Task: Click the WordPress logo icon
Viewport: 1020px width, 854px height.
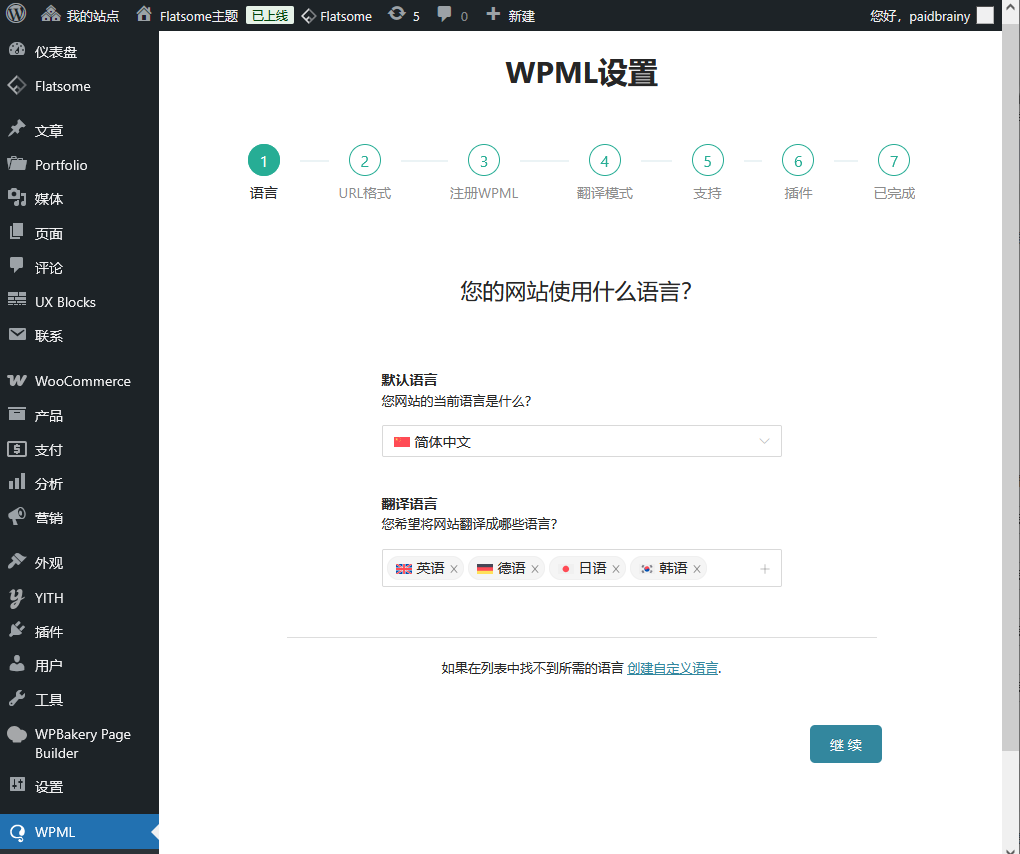Action: [16, 14]
